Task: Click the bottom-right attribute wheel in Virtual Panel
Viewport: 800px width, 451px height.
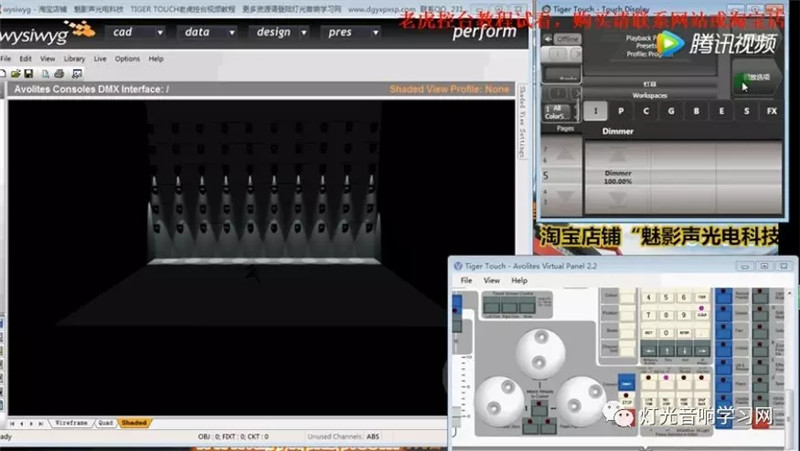Action: 580,401
